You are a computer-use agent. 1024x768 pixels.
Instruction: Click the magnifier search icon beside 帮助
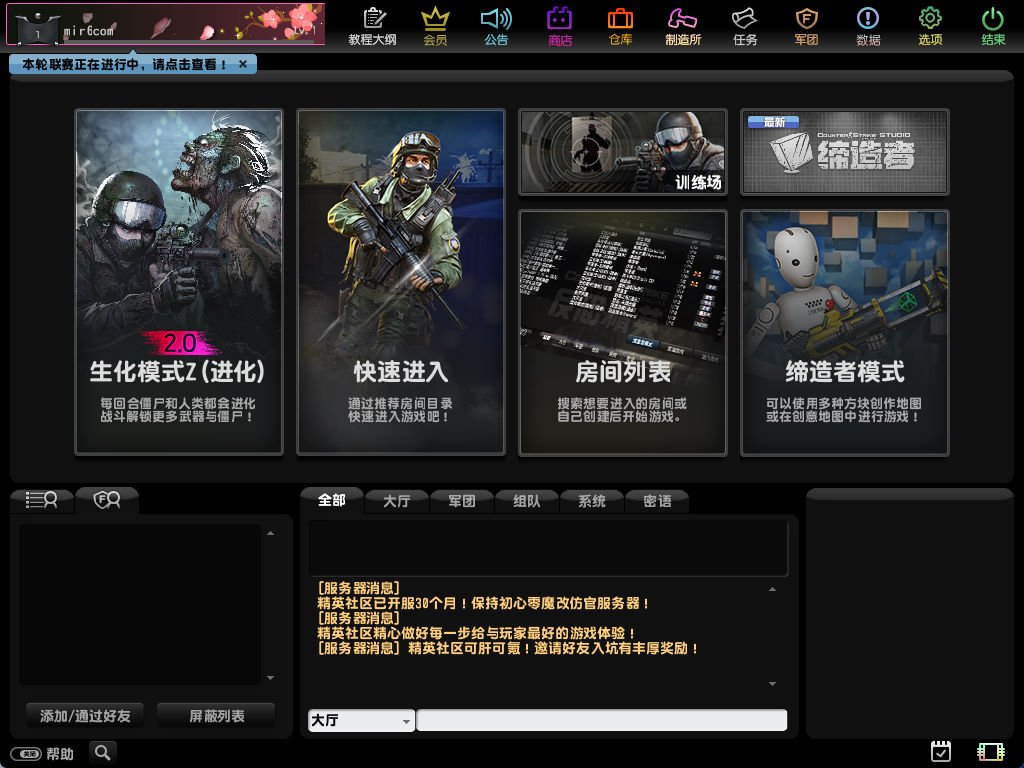tap(103, 752)
